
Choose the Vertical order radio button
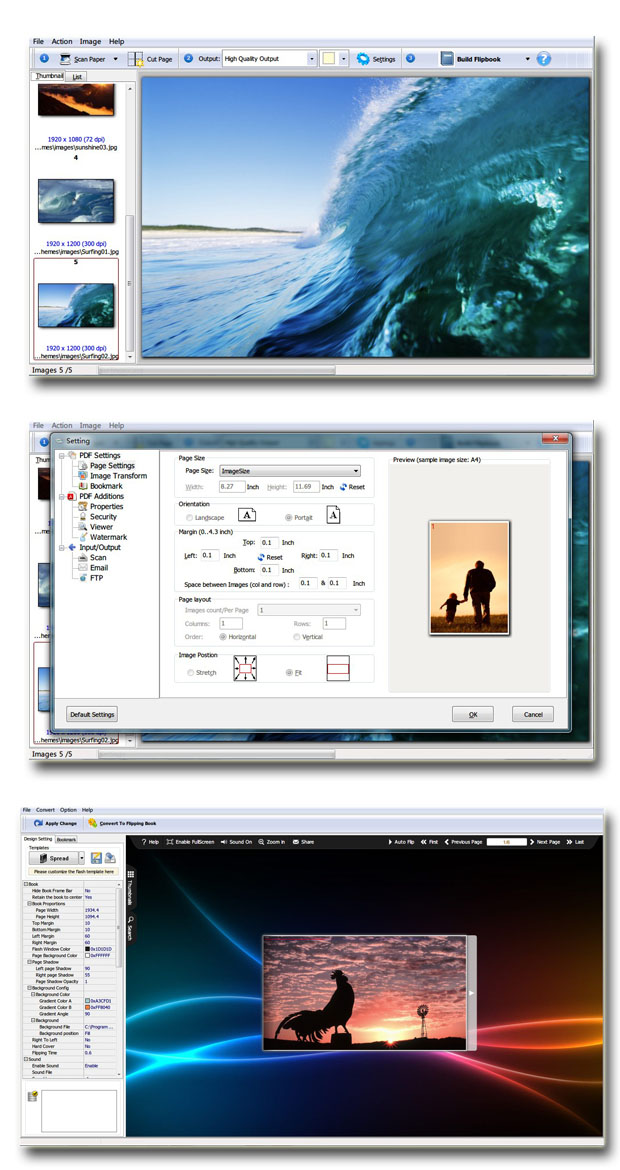[x=296, y=637]
